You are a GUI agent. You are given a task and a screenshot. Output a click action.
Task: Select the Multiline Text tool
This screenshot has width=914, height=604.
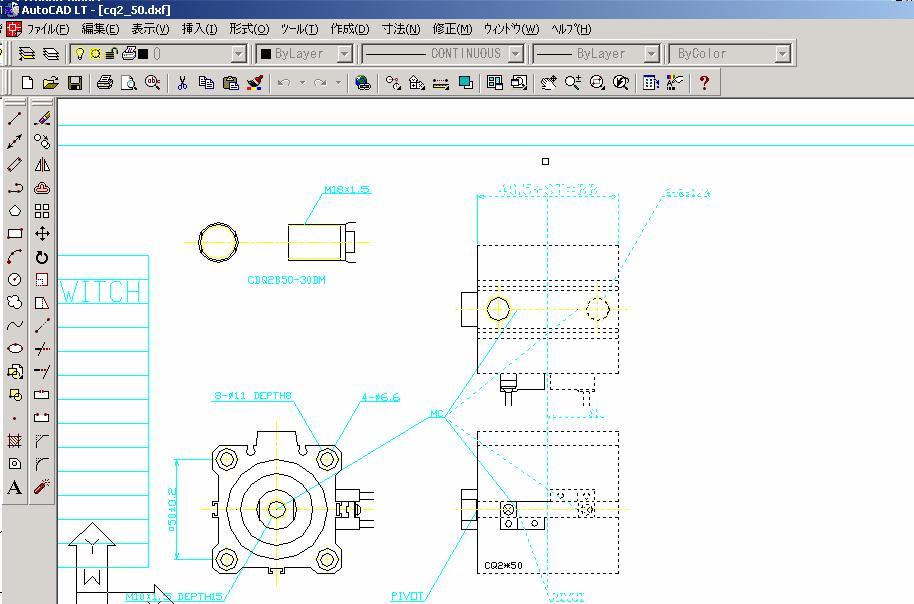coord(15,488)
